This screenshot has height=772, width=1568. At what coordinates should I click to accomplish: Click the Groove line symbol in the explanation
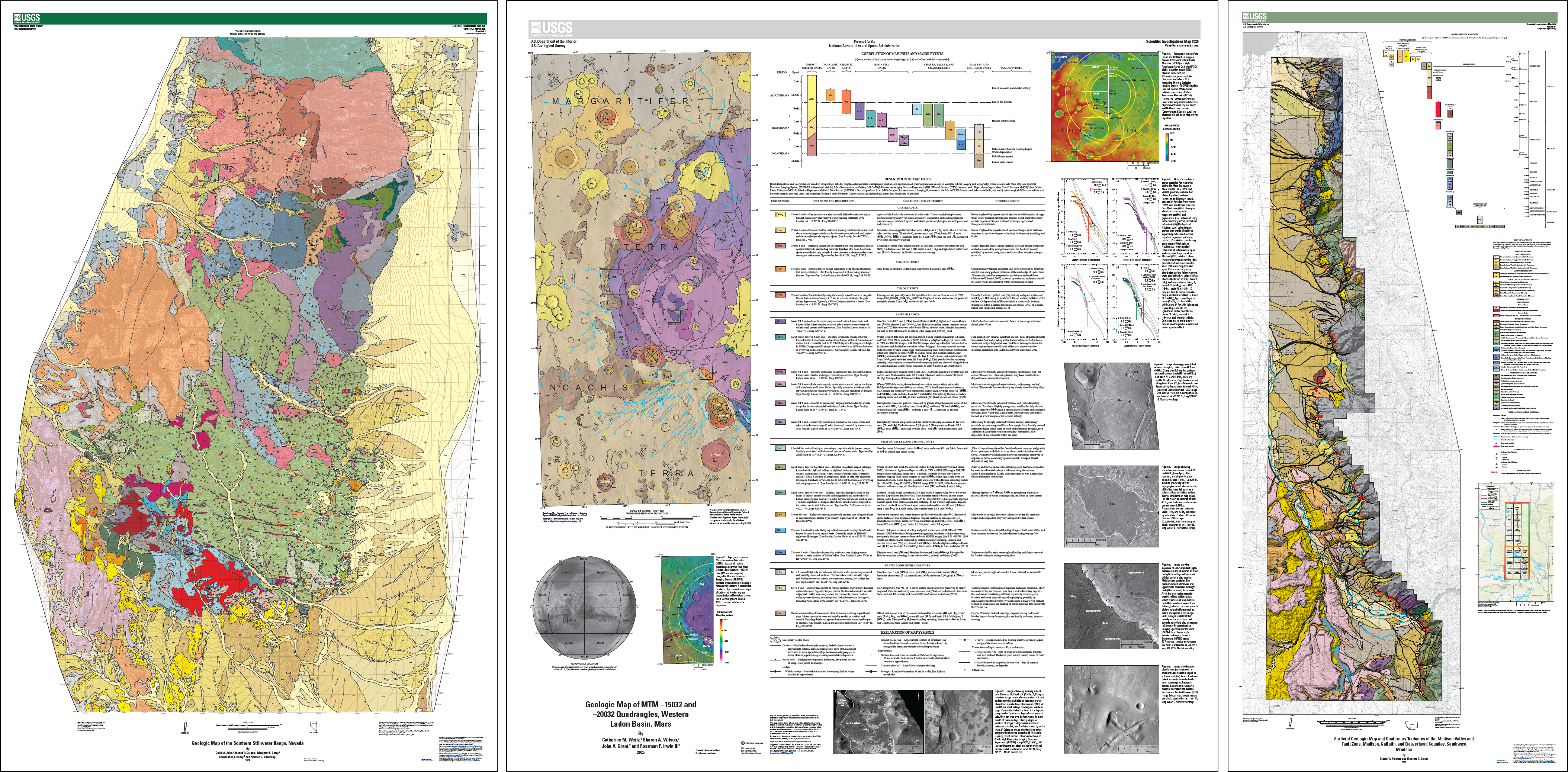[965, 640]
